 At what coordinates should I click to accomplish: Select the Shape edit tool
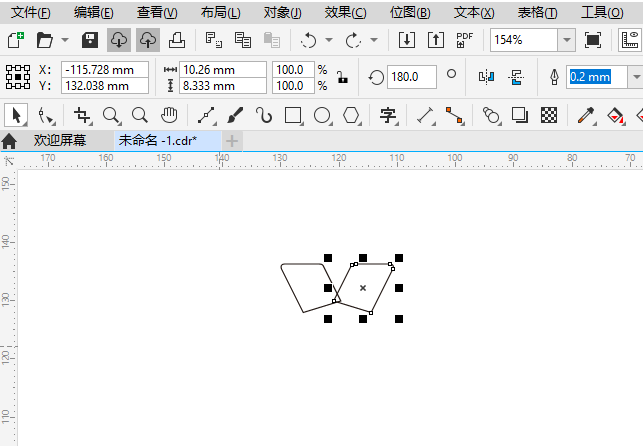pos(46,116)
